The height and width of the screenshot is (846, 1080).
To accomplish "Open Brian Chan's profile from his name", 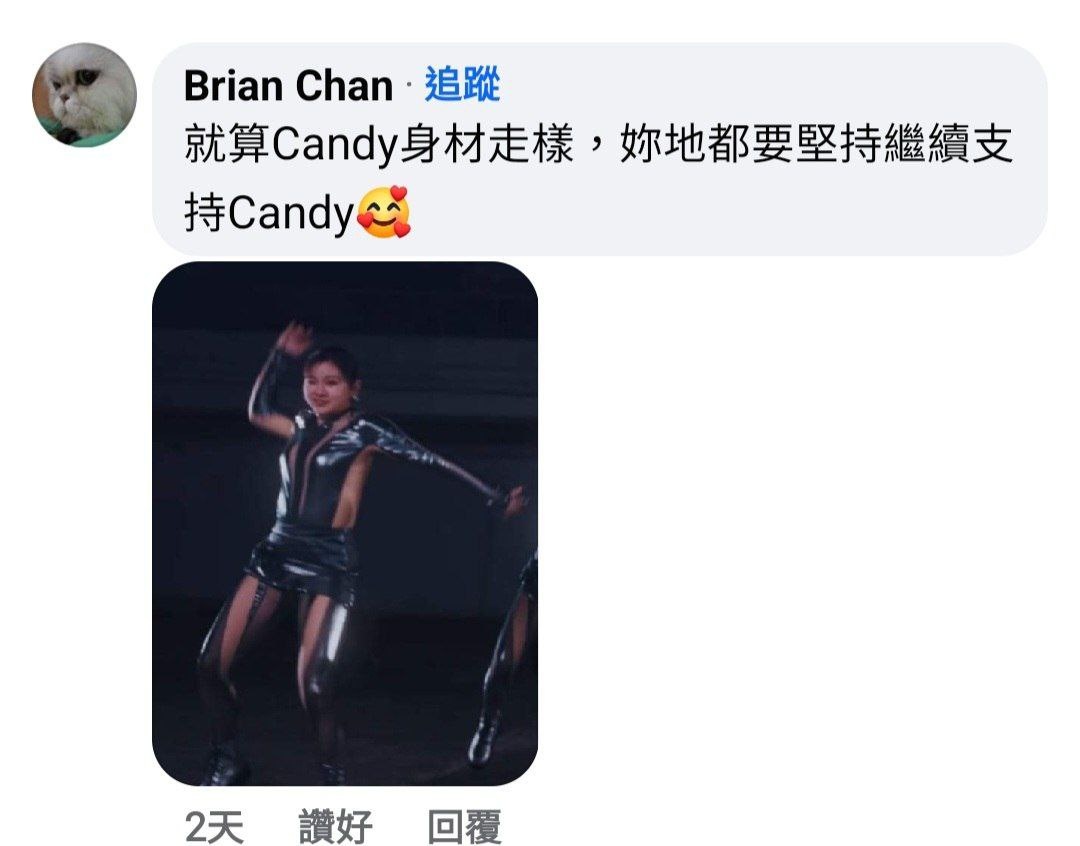I will click(x=288, y=85).
